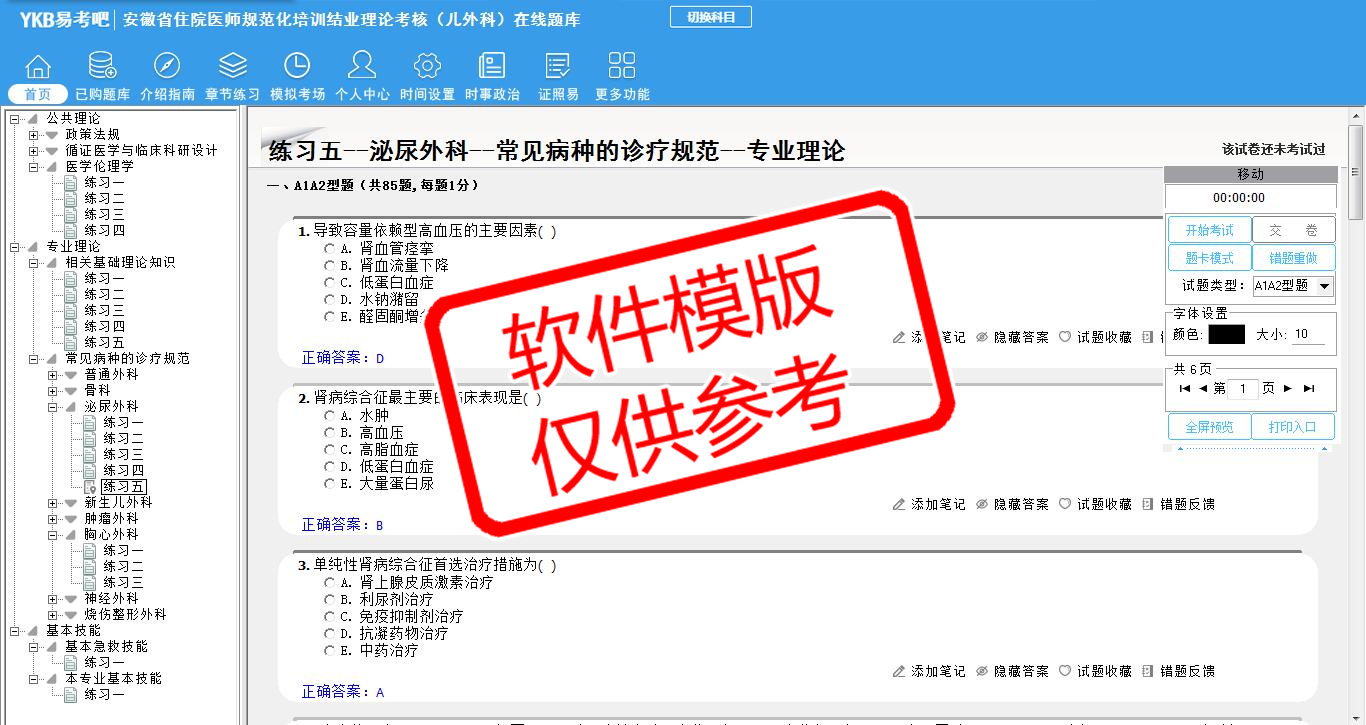Open the 时事政治 newspaper icon

(492, 67)
